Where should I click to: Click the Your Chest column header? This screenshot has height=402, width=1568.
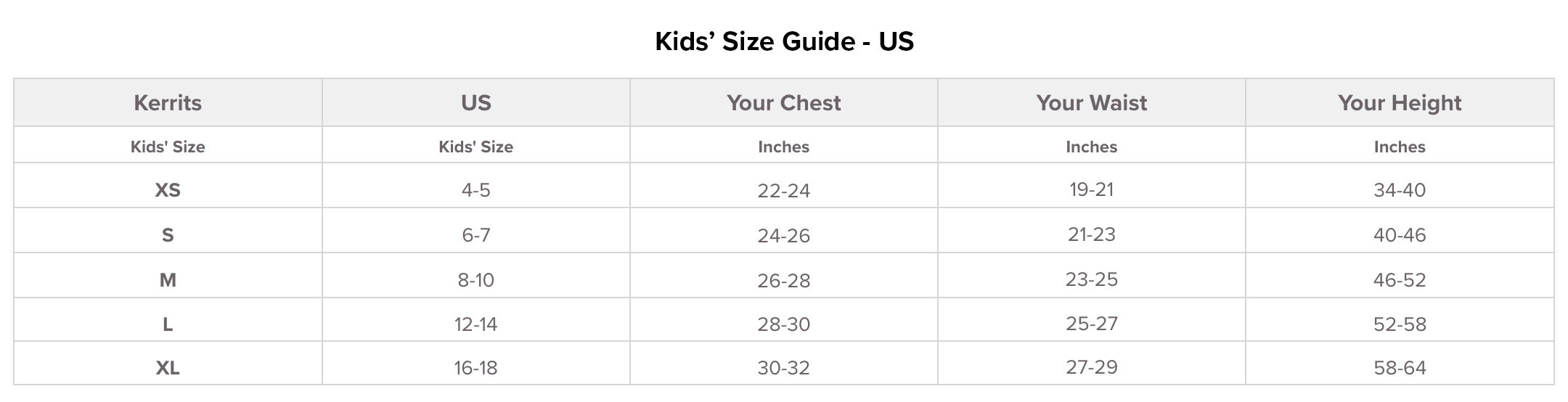(783, 103)
